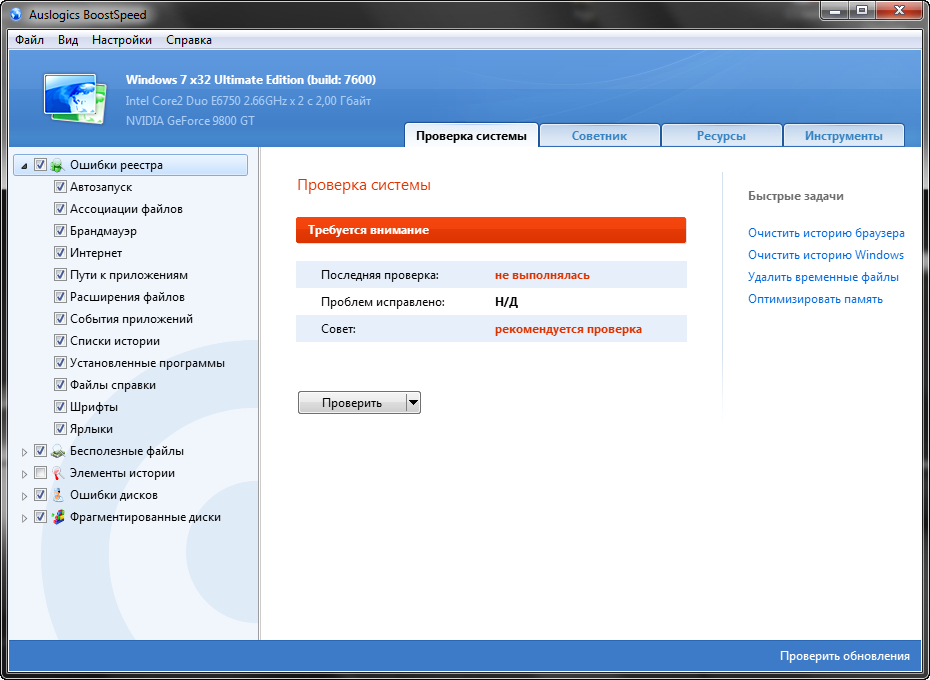Click the Intel Core2 Duo E6750 processor text
Image resolution: width=930 pixels, height=680 pixels.
249,101
